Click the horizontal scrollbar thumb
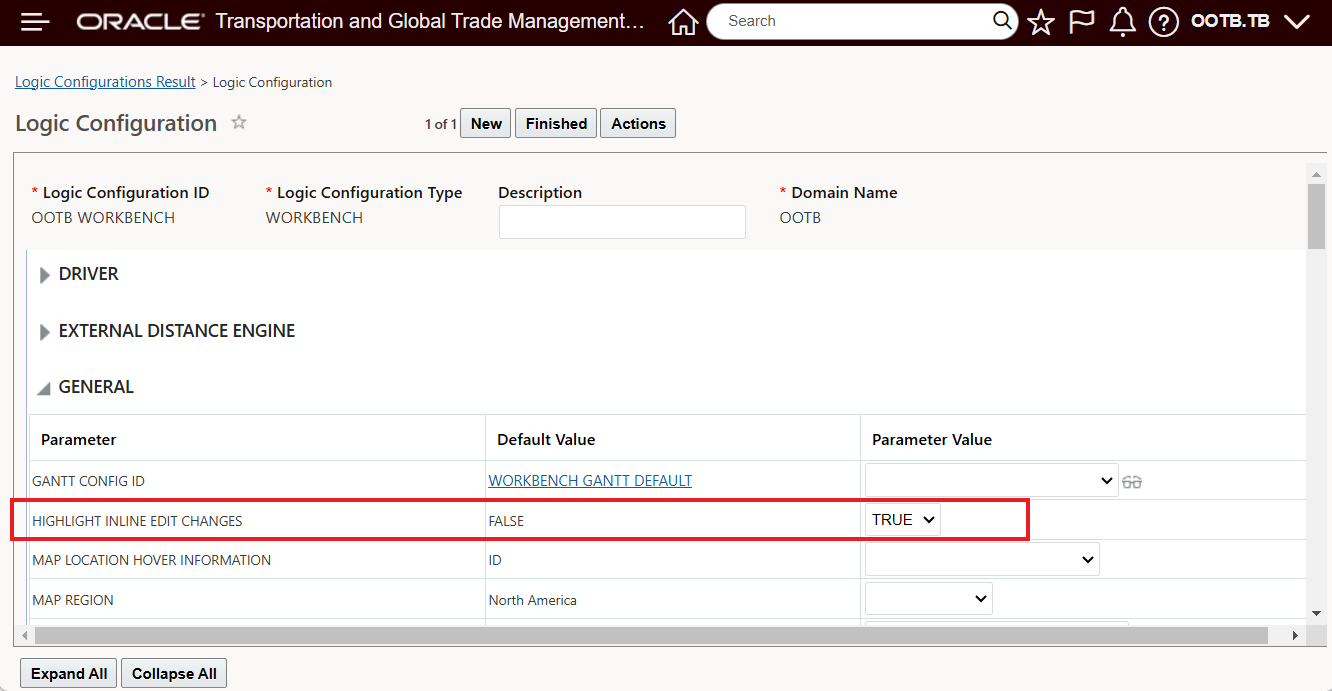The width and height of the screenshot is (1332, 691). click(x=650, y=635)
